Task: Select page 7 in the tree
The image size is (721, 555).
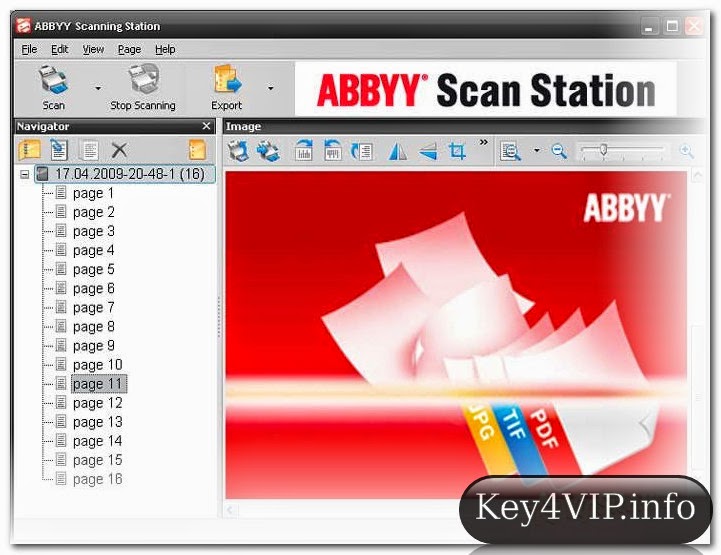Action: click(x=93, y=308)
